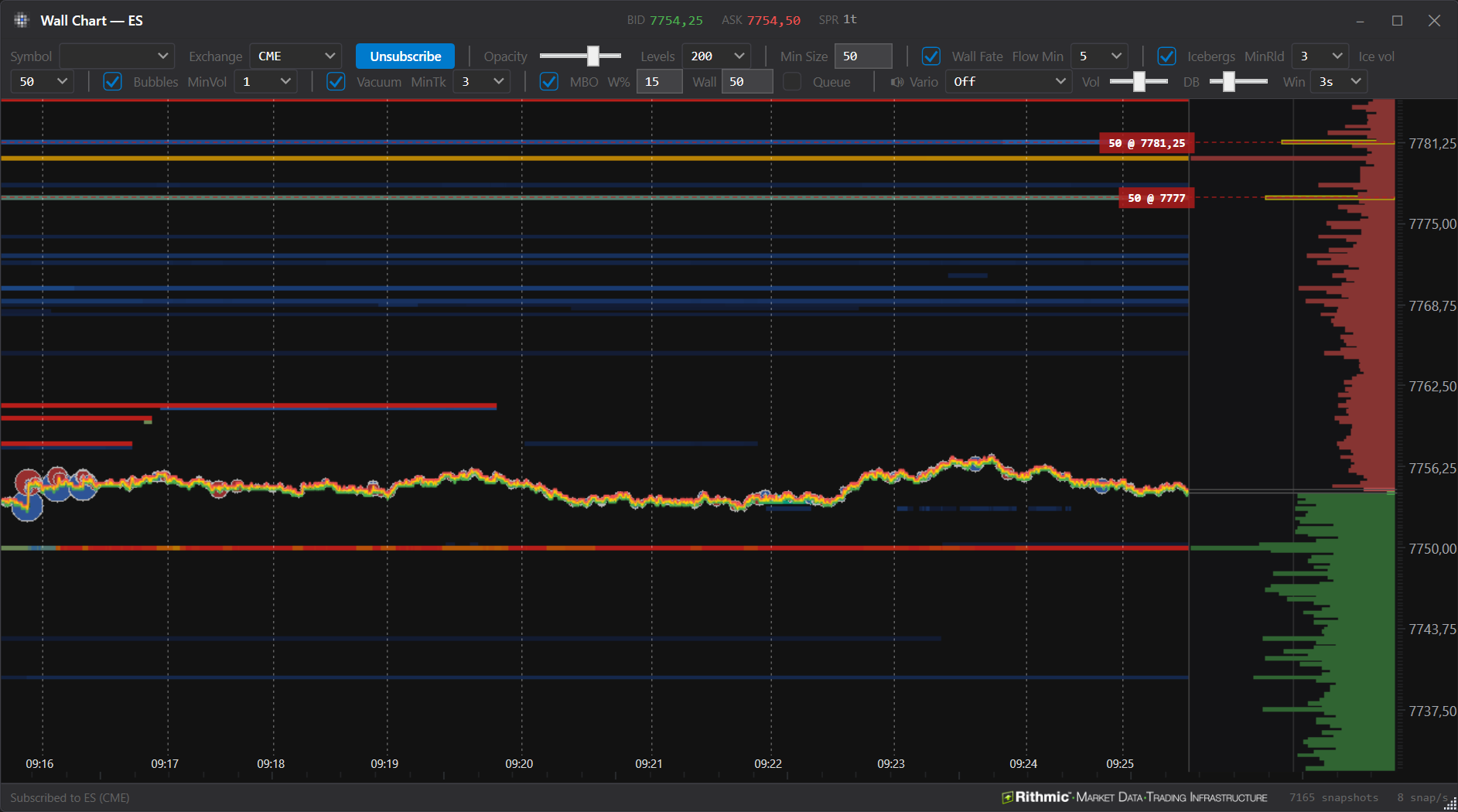Close the Wall Chart window
The image size is (1458, 812).
(1434, 21)
